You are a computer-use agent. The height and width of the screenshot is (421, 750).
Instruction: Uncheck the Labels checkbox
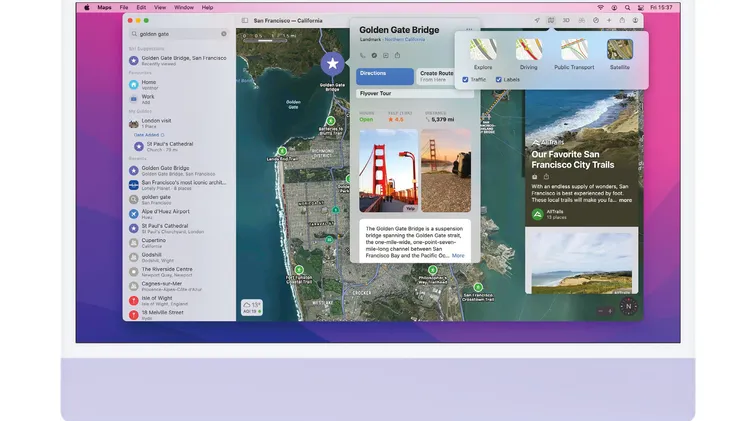(x=498, y=80)
